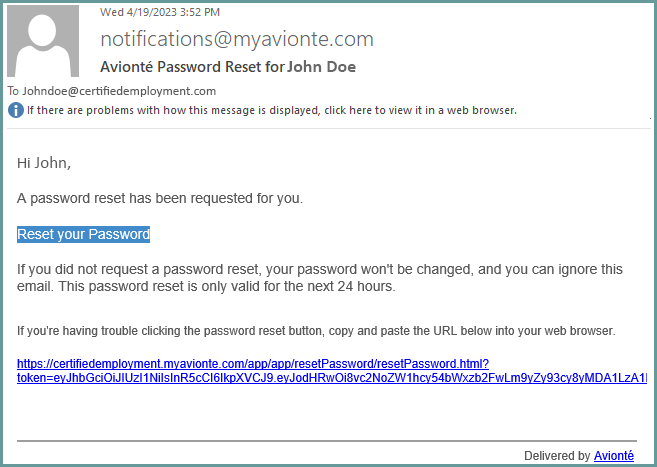Click the horizontal divider above the footer
Image resolution: width=657 pixels, height=467 pixels.
click(327, 441)
